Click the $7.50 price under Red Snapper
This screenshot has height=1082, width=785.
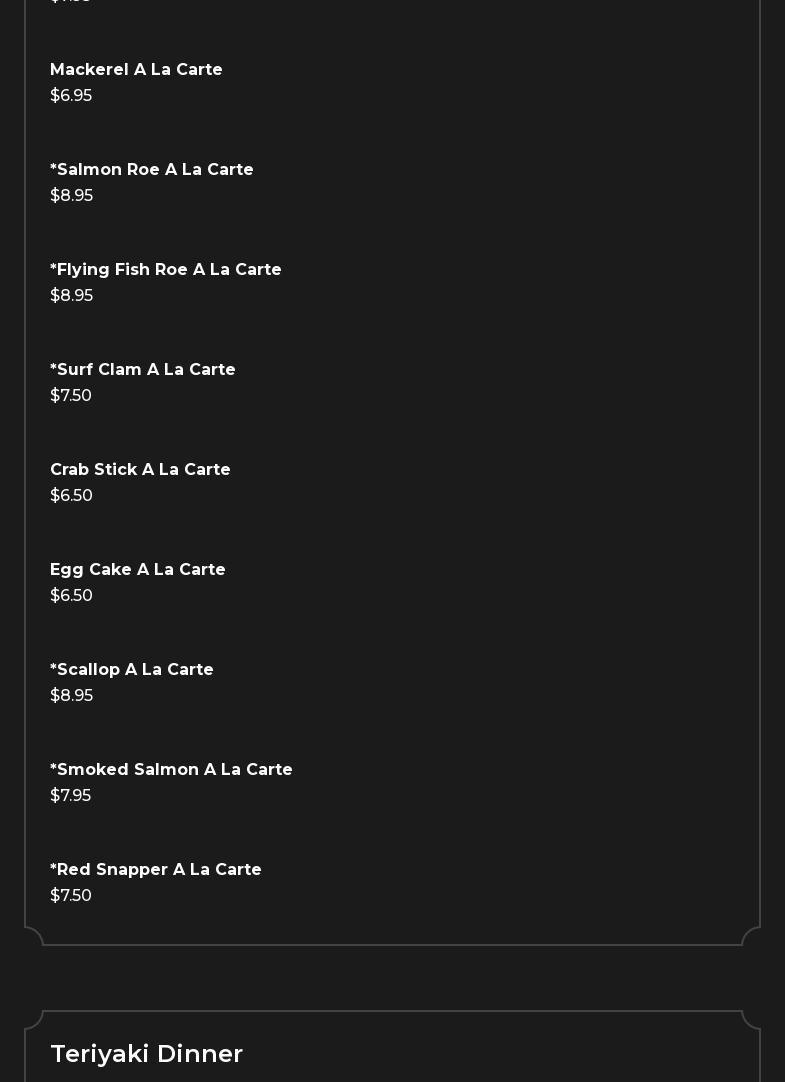click(71, 896)
